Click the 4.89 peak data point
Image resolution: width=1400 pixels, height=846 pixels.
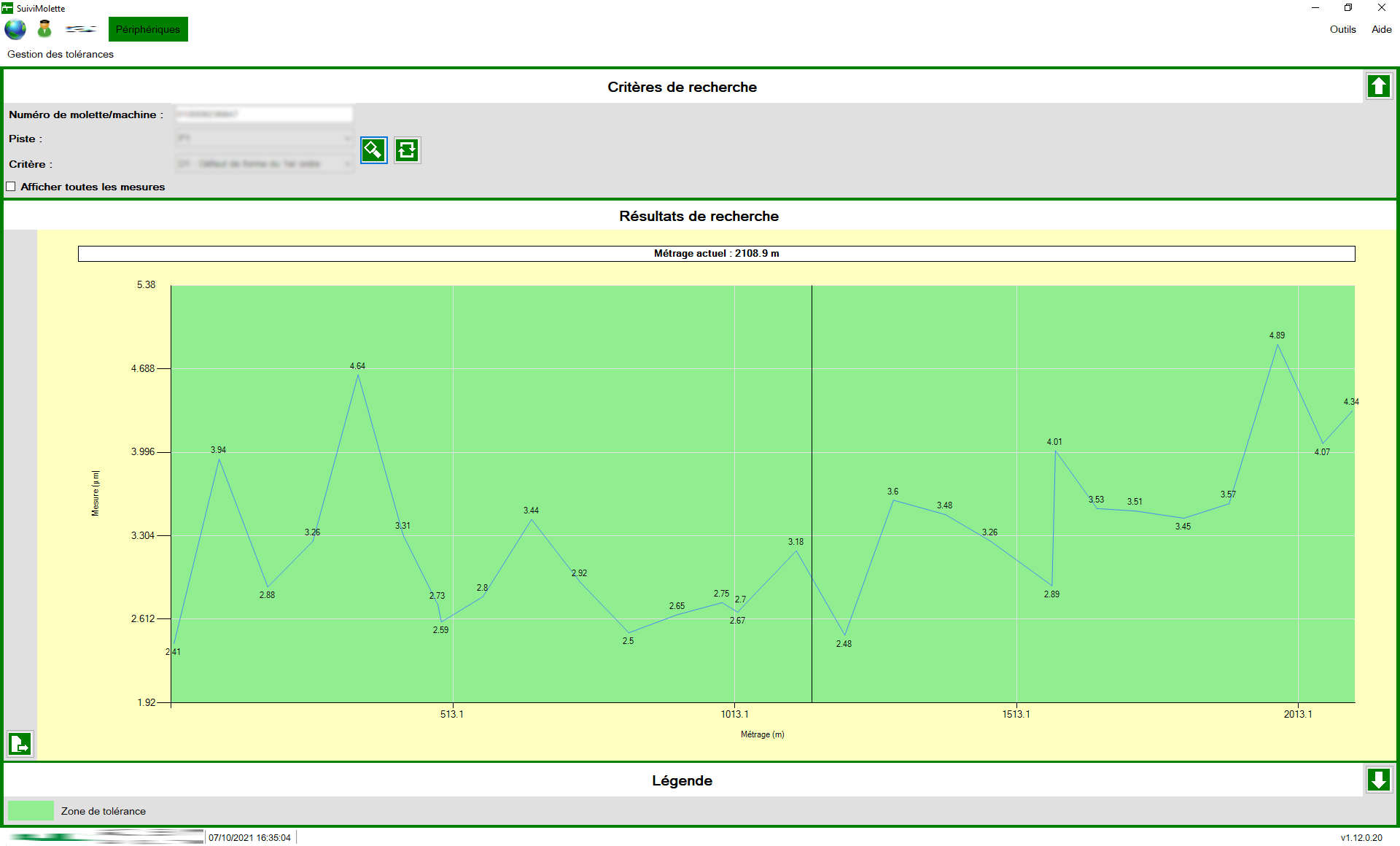tap(1277, 345)
